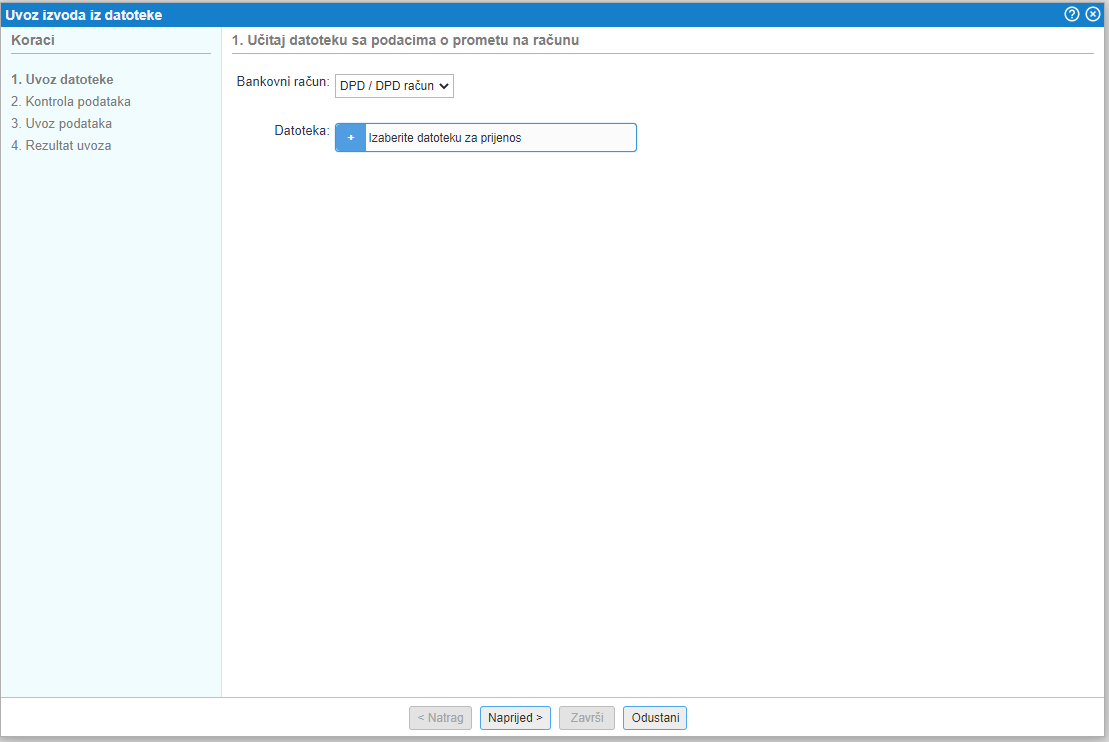The width and height of the screenshot is (1109, 742).
Task: Click the blue plus file upload icon
Action: coord(351,138)
